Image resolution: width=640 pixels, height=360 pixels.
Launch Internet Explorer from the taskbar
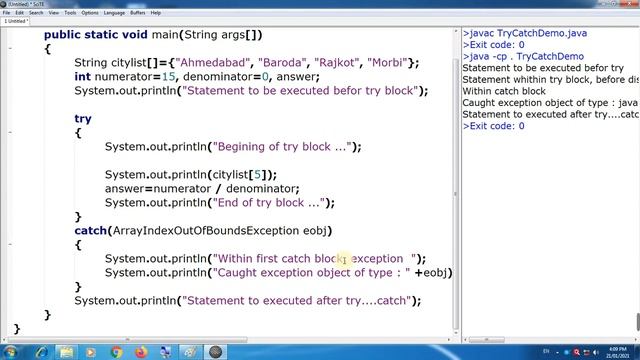tap(41, 352)
